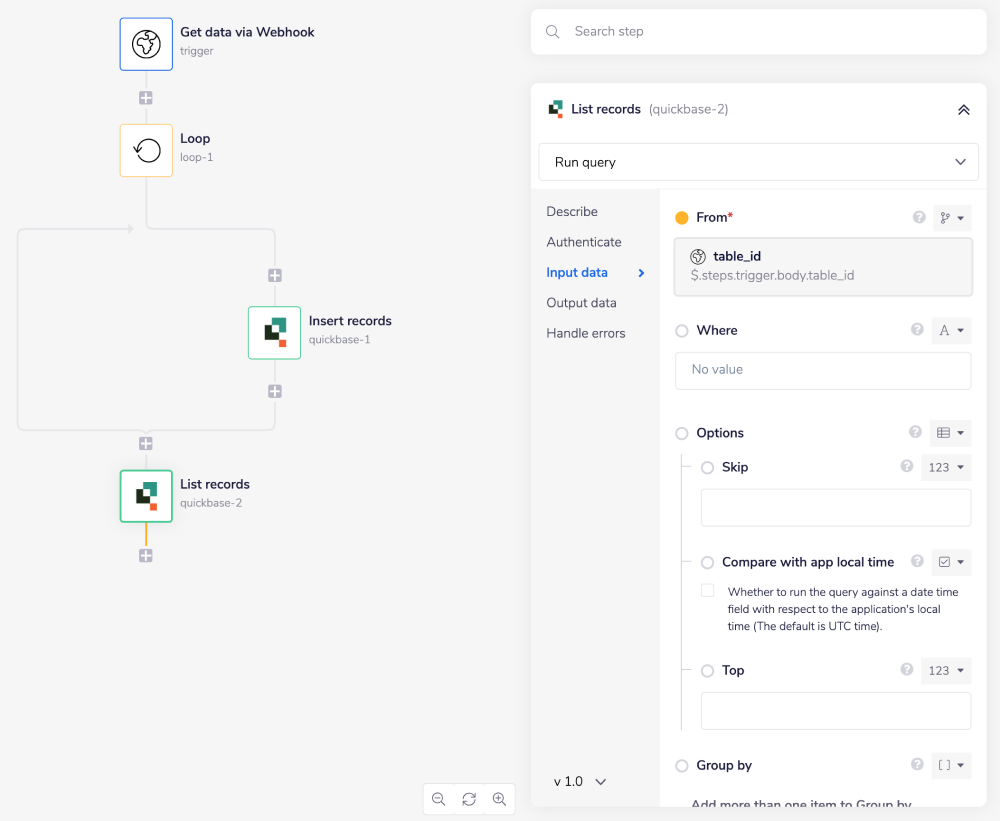The width and height of the screenshot is (1000, 821).
Task: Enable the Compare with app local time checkbox
Action: click(708, 591)
